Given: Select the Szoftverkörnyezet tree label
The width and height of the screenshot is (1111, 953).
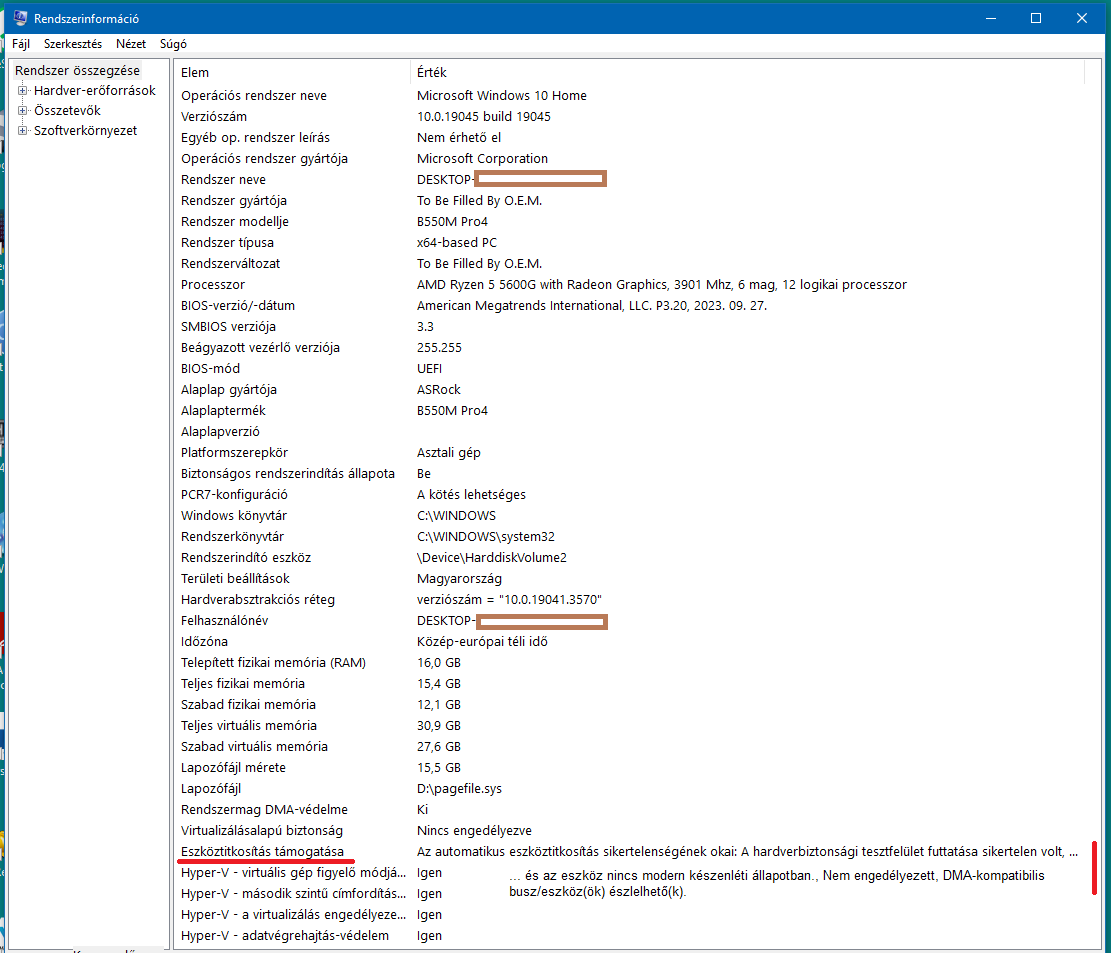Looking at the screenshot, I should click(86, 130).
